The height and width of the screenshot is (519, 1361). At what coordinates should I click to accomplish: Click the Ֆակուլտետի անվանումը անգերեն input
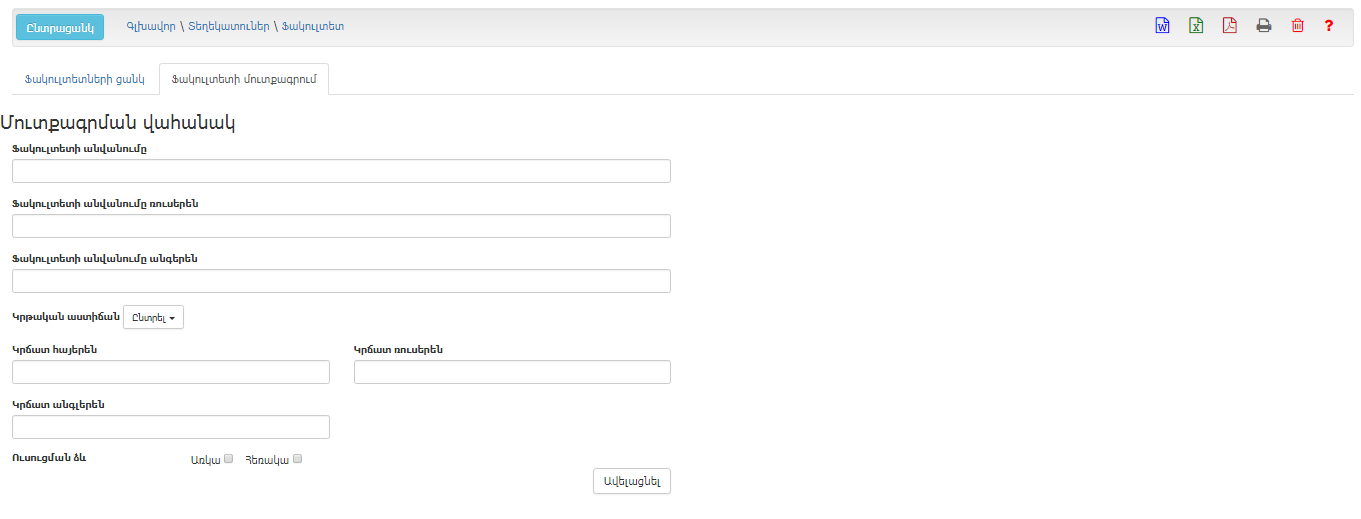341,281
